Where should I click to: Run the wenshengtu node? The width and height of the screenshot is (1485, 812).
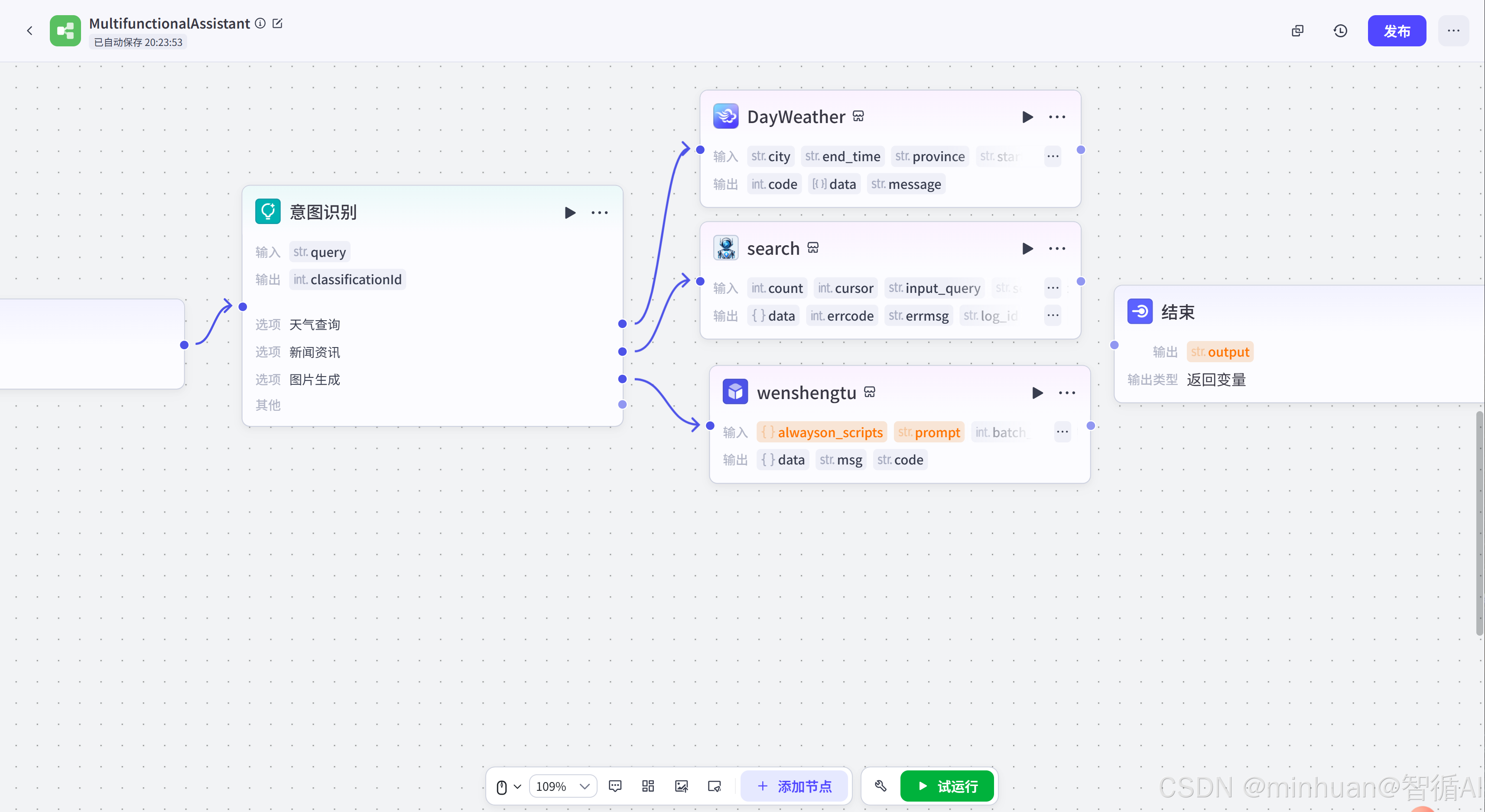coord(1037,393)
